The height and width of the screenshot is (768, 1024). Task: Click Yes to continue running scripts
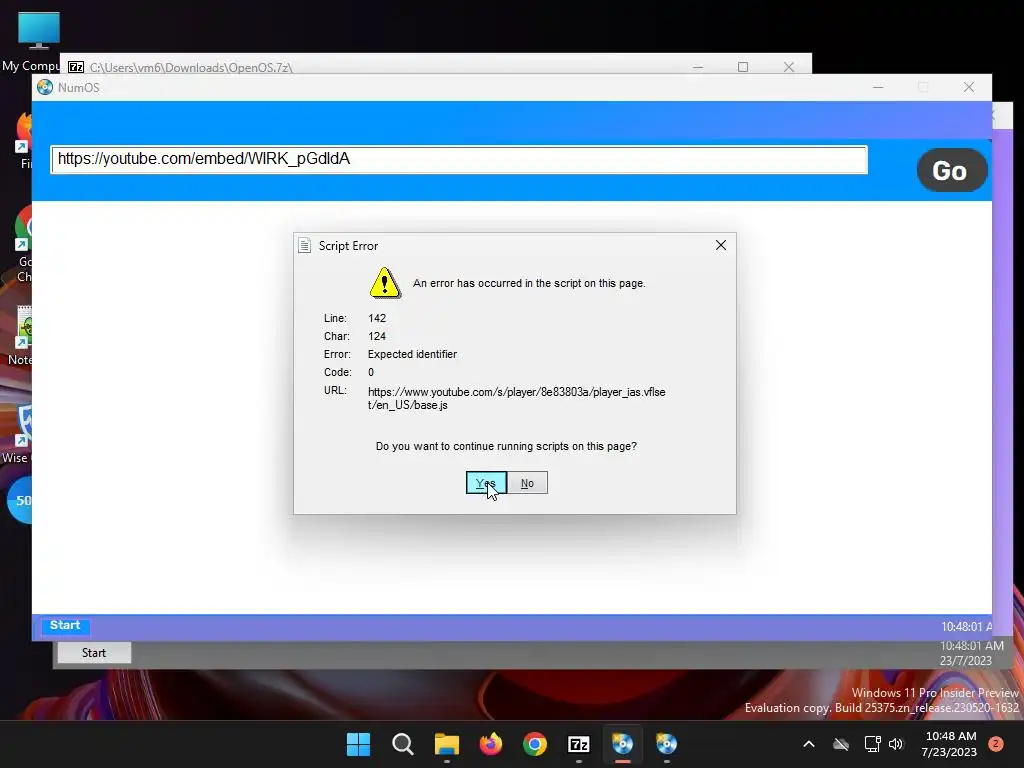[486, 483]
